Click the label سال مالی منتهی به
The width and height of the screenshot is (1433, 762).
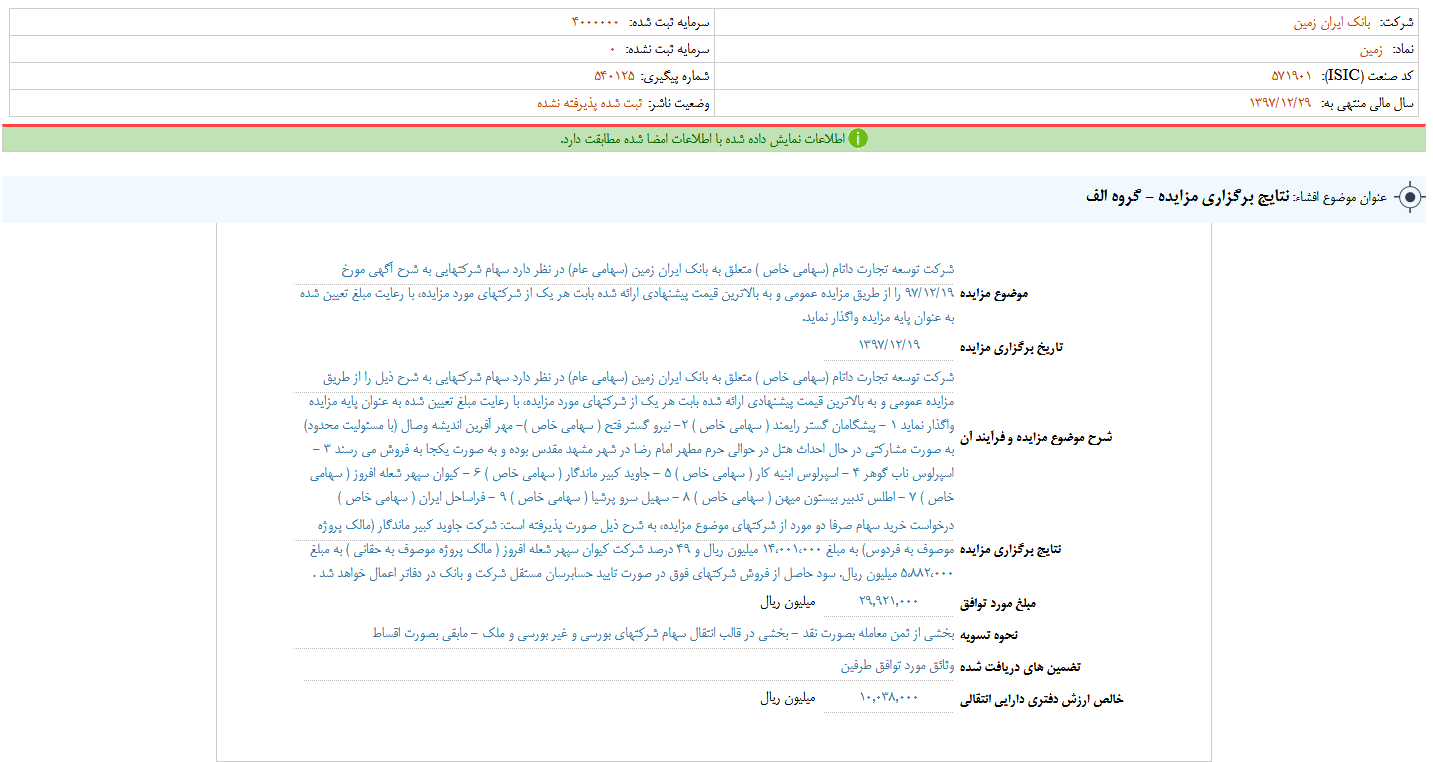click(x=1368, y=103)
